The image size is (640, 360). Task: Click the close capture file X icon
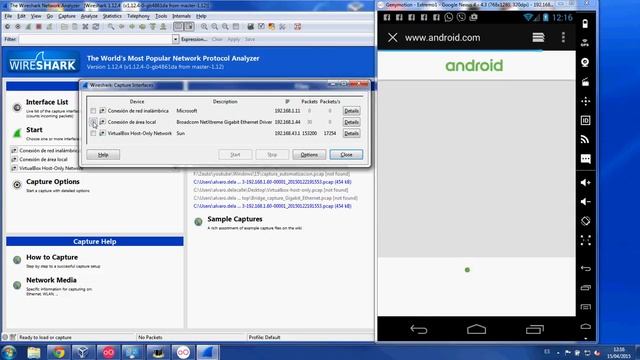[x=85, y=27]
